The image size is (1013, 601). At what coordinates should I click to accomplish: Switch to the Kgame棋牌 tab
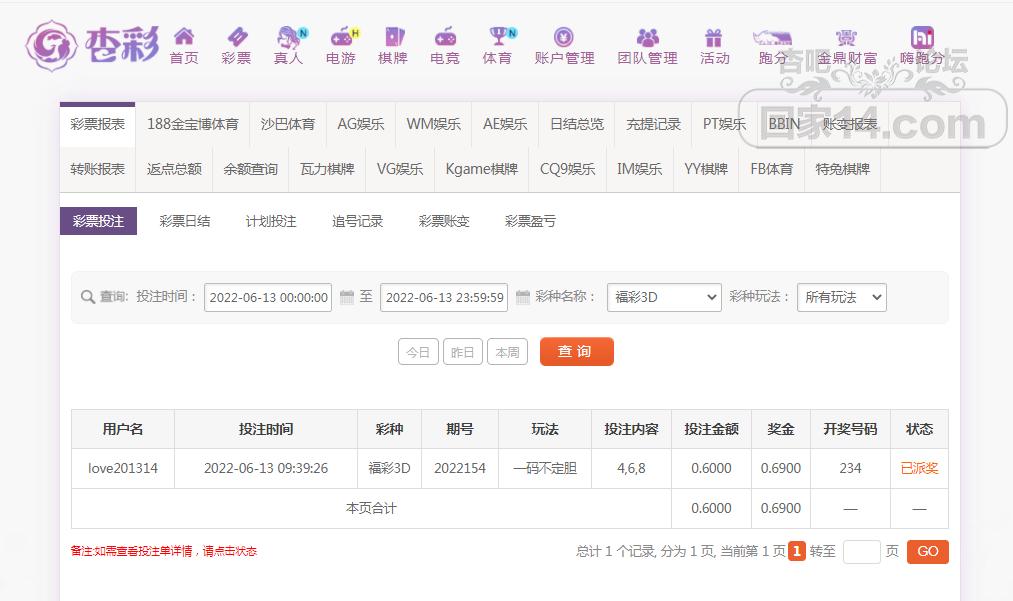(x=482, y=169)
